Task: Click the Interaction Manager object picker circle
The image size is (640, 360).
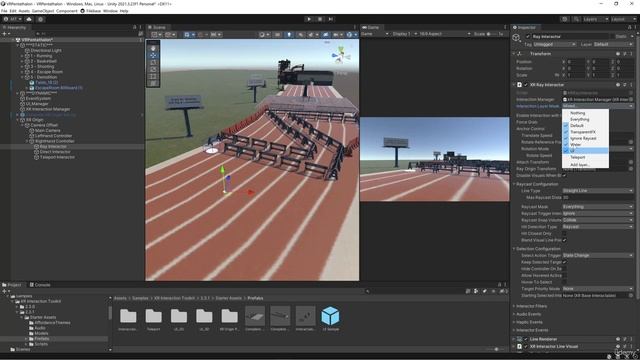Action: click(x=631, y=100)
